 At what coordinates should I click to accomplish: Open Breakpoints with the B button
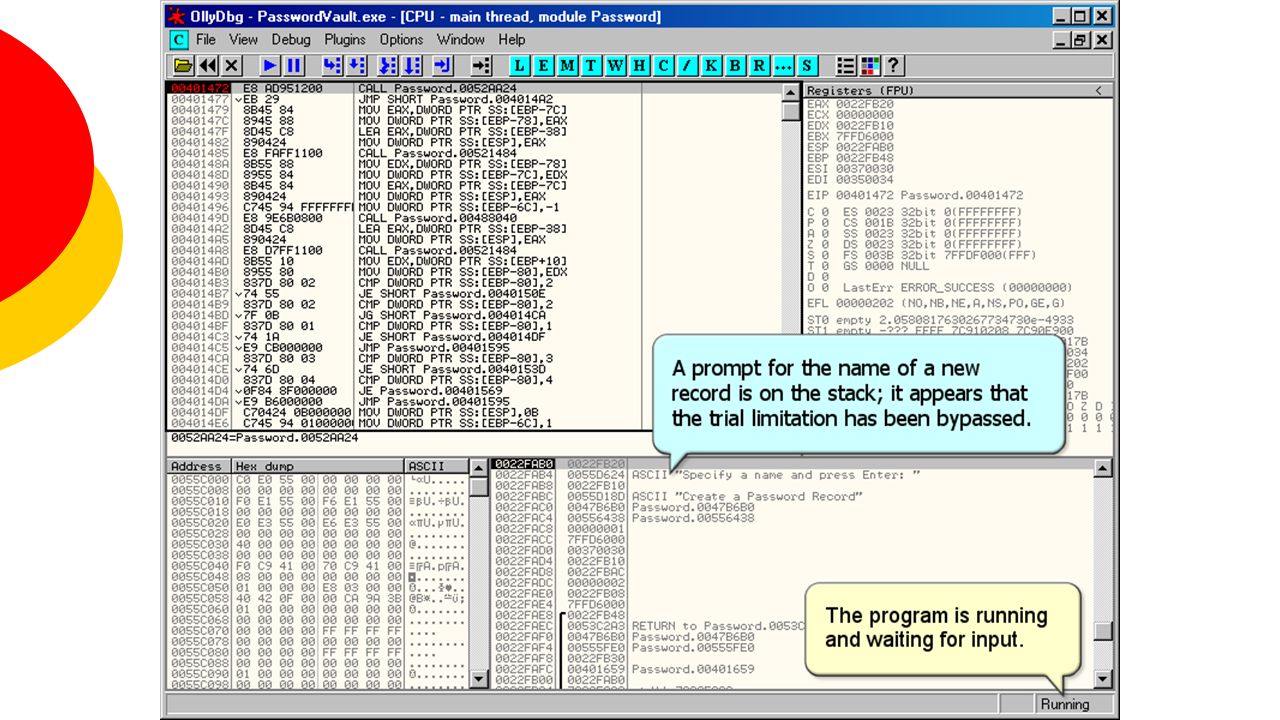coord(736,66)
